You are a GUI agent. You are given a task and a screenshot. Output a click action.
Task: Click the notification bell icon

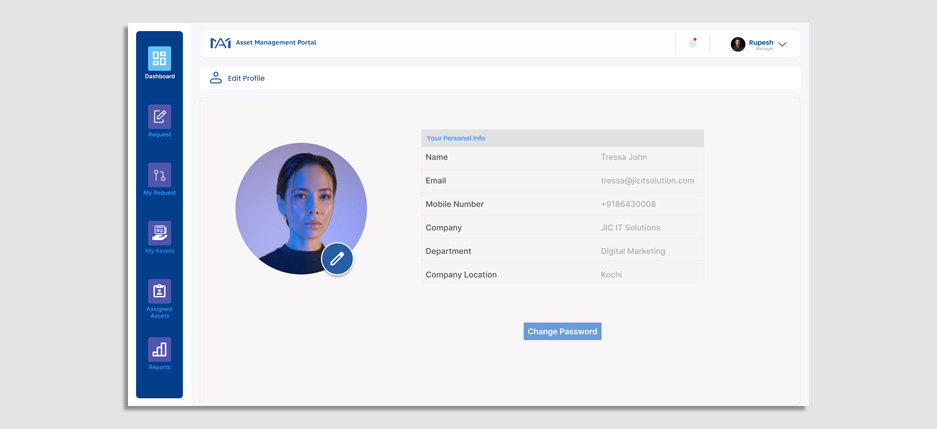692,43
